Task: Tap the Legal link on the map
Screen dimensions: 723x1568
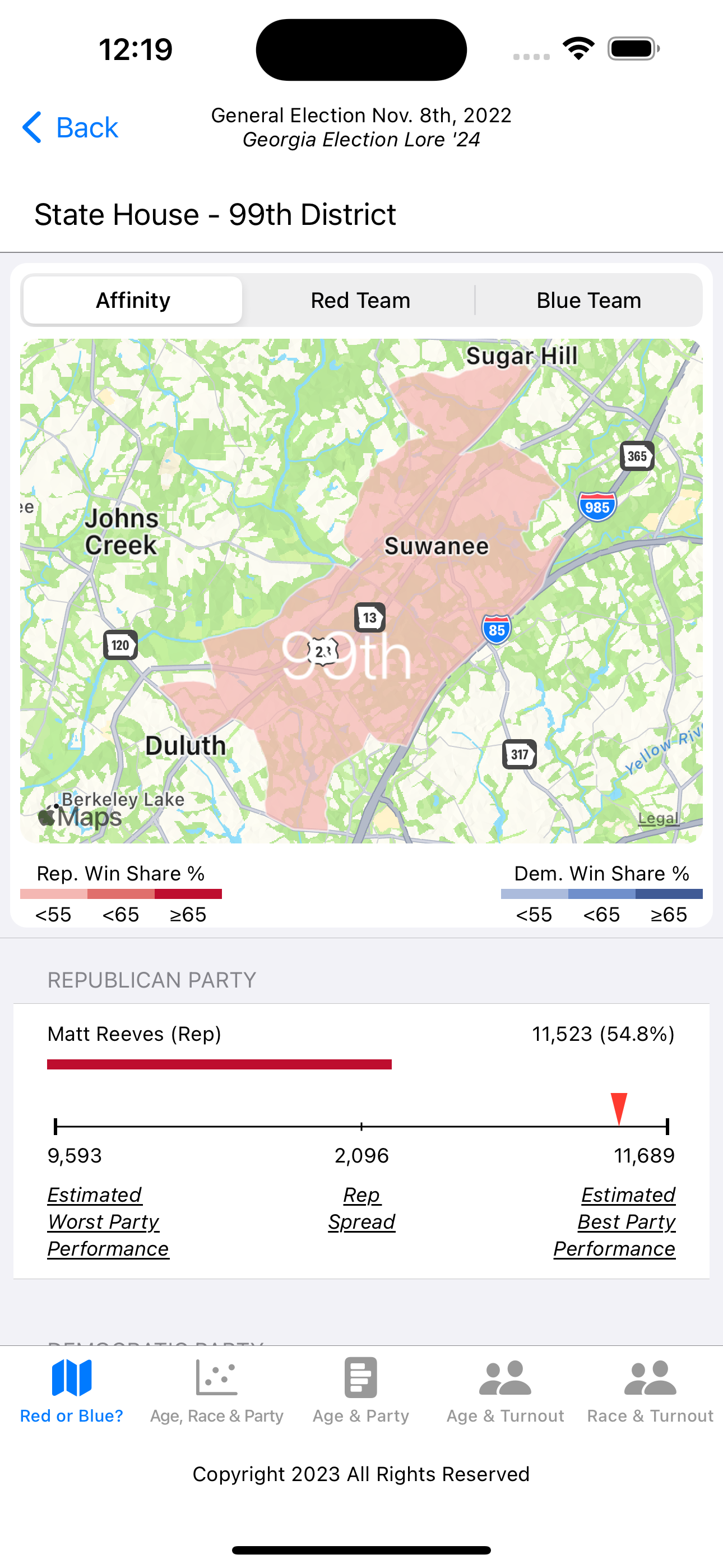Action: (658, 818)
